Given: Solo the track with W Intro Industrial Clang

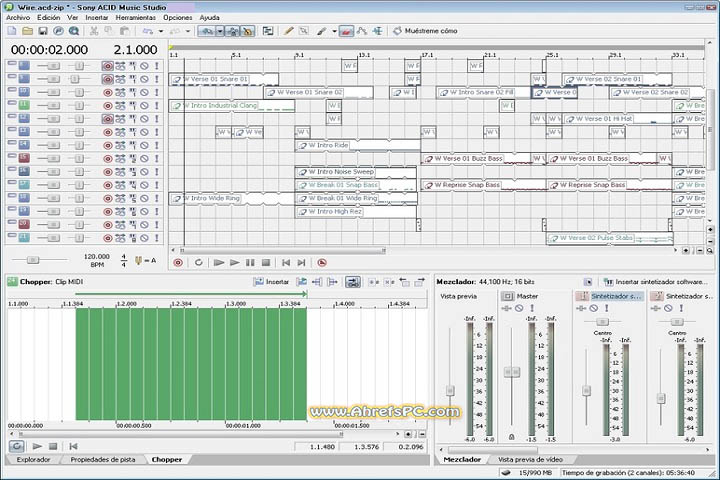Looking at the screenshot, I should [x=157, y=106].
